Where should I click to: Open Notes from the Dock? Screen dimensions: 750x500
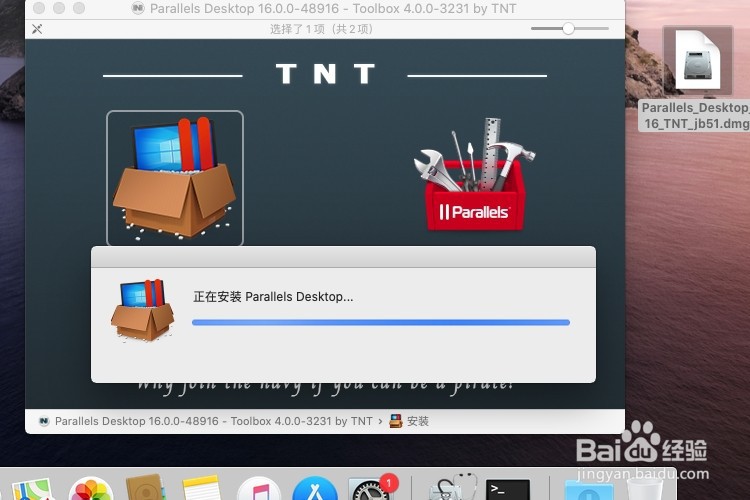click(x=201, y=488)
